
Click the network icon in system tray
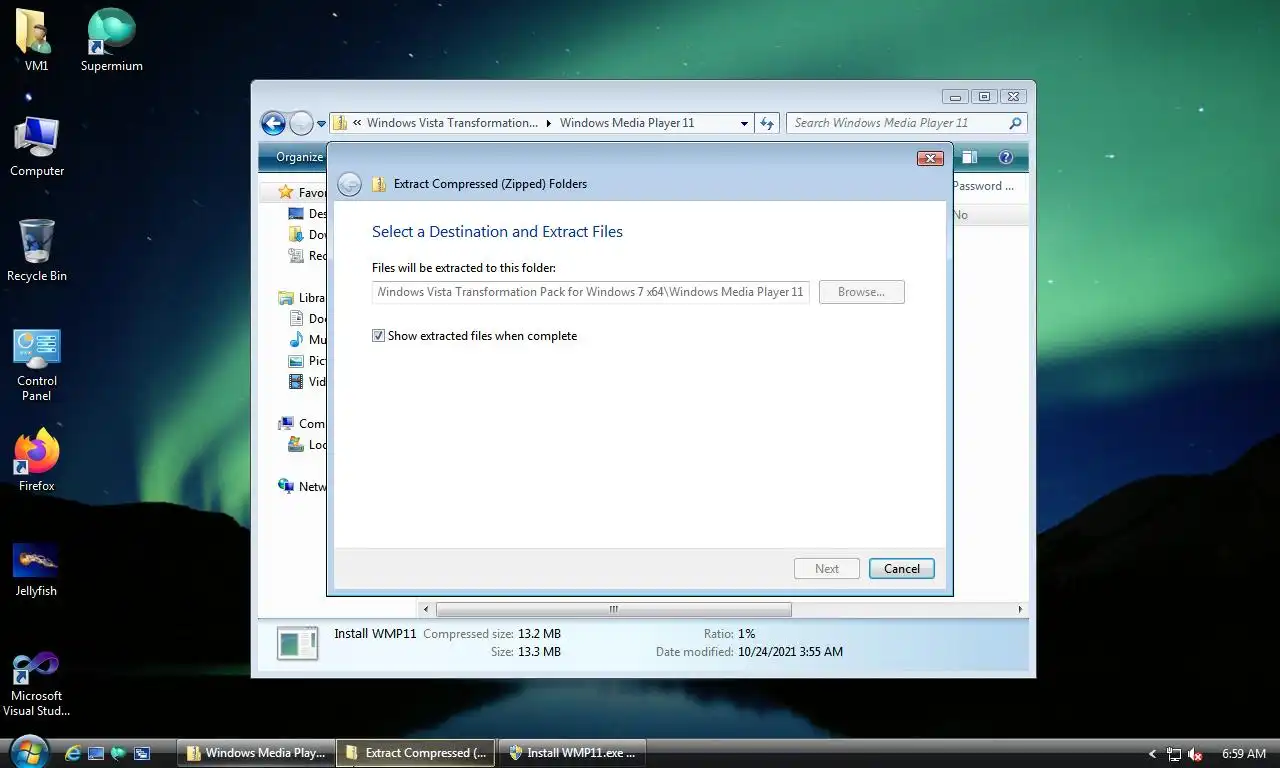pos(1174,754)
